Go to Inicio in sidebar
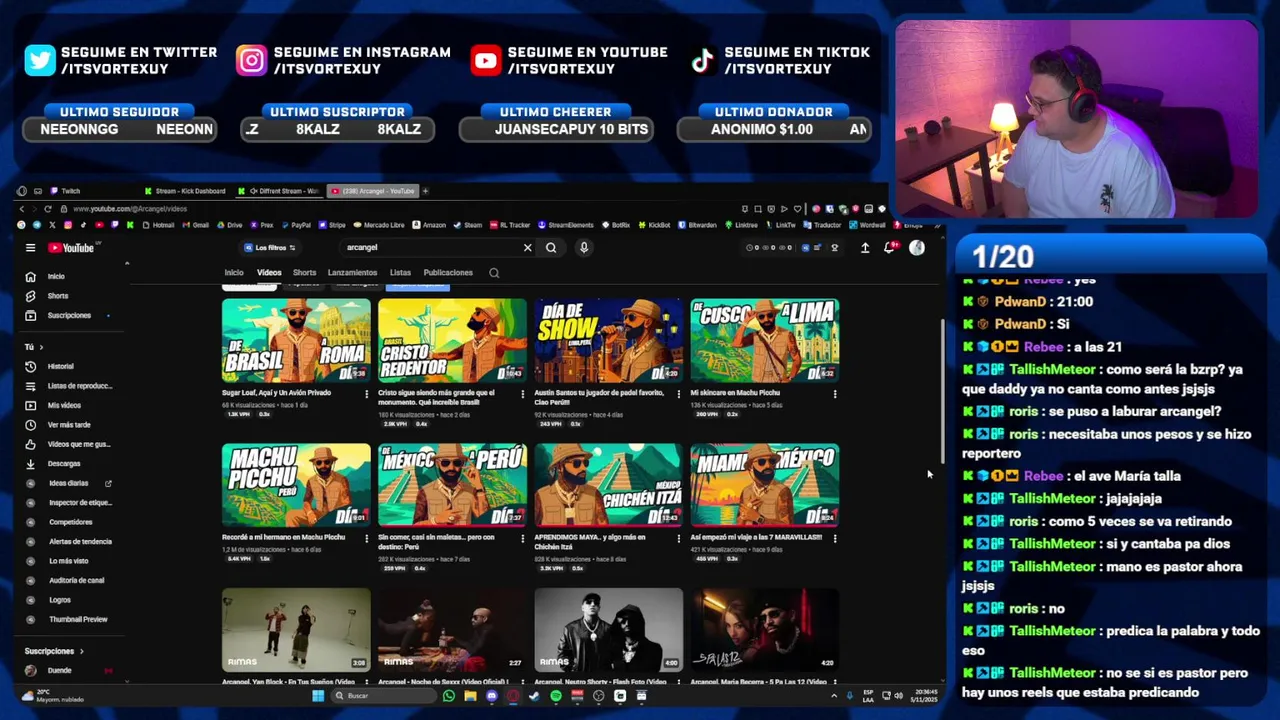This screenshot has width=1280, height=720. coord(70,277)
